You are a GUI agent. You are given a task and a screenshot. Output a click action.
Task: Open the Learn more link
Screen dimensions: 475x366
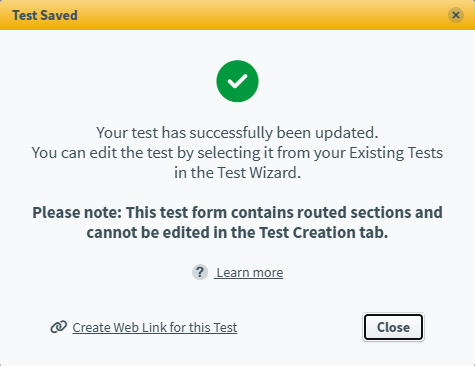click(249, 273)
